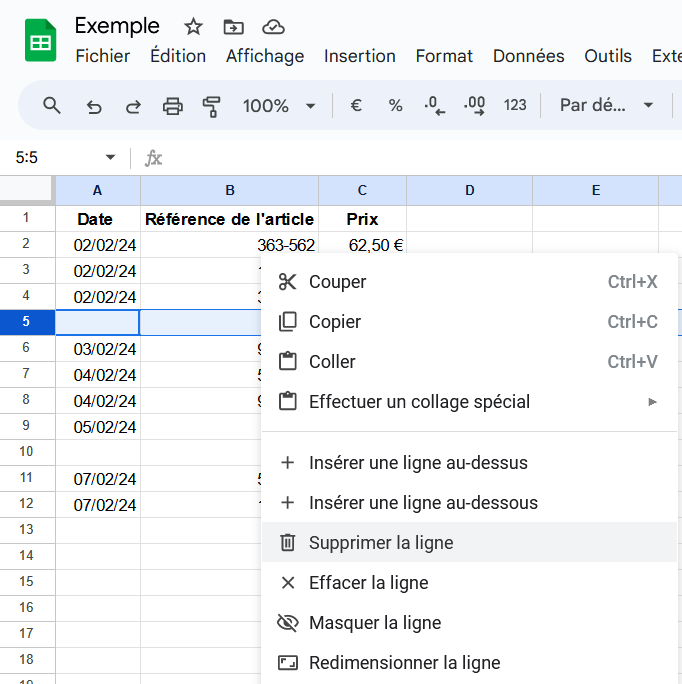This screenshot has width=682, height=684.
Task: Apply euro currency format
Action: (x=356, y=105)
